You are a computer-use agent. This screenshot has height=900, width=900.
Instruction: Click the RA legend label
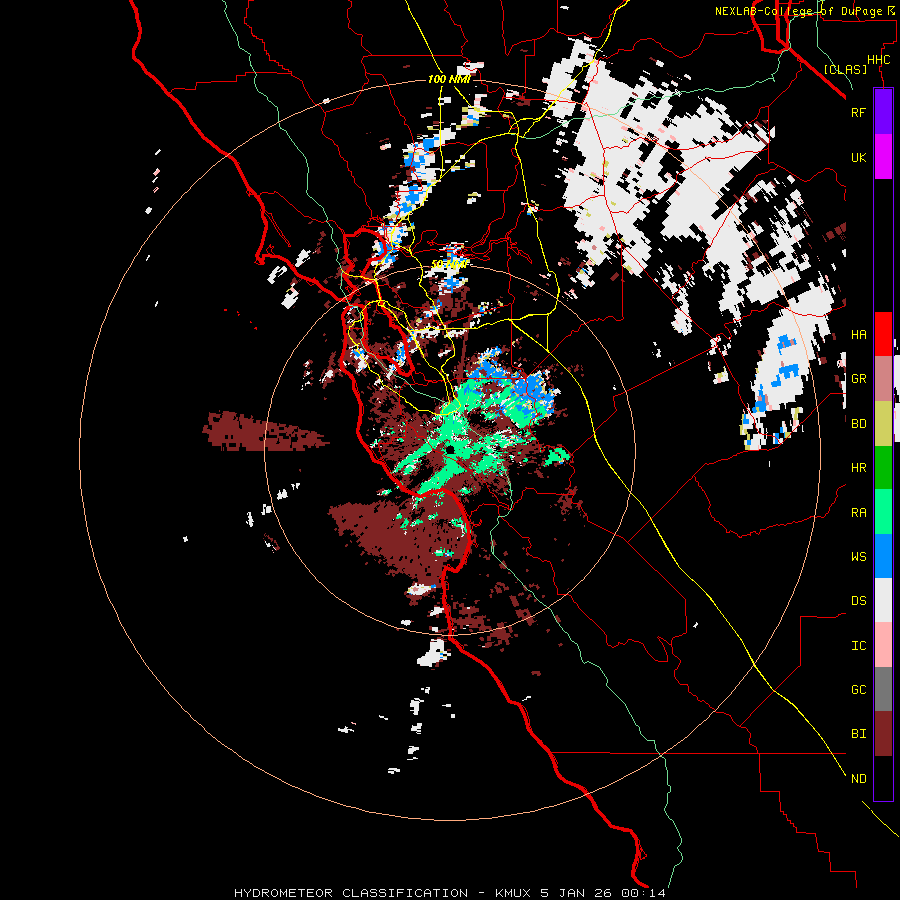(x=858, y=512)
